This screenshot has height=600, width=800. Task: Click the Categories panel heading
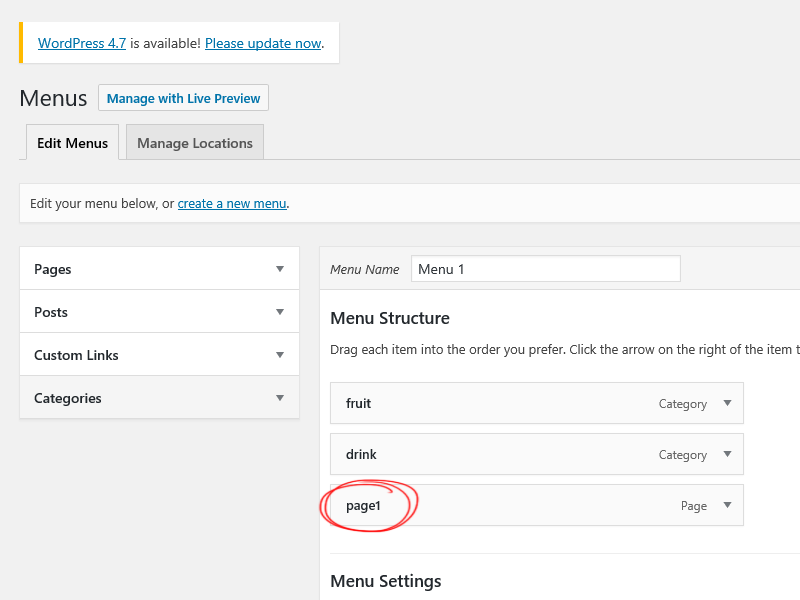tap(67, 398)
